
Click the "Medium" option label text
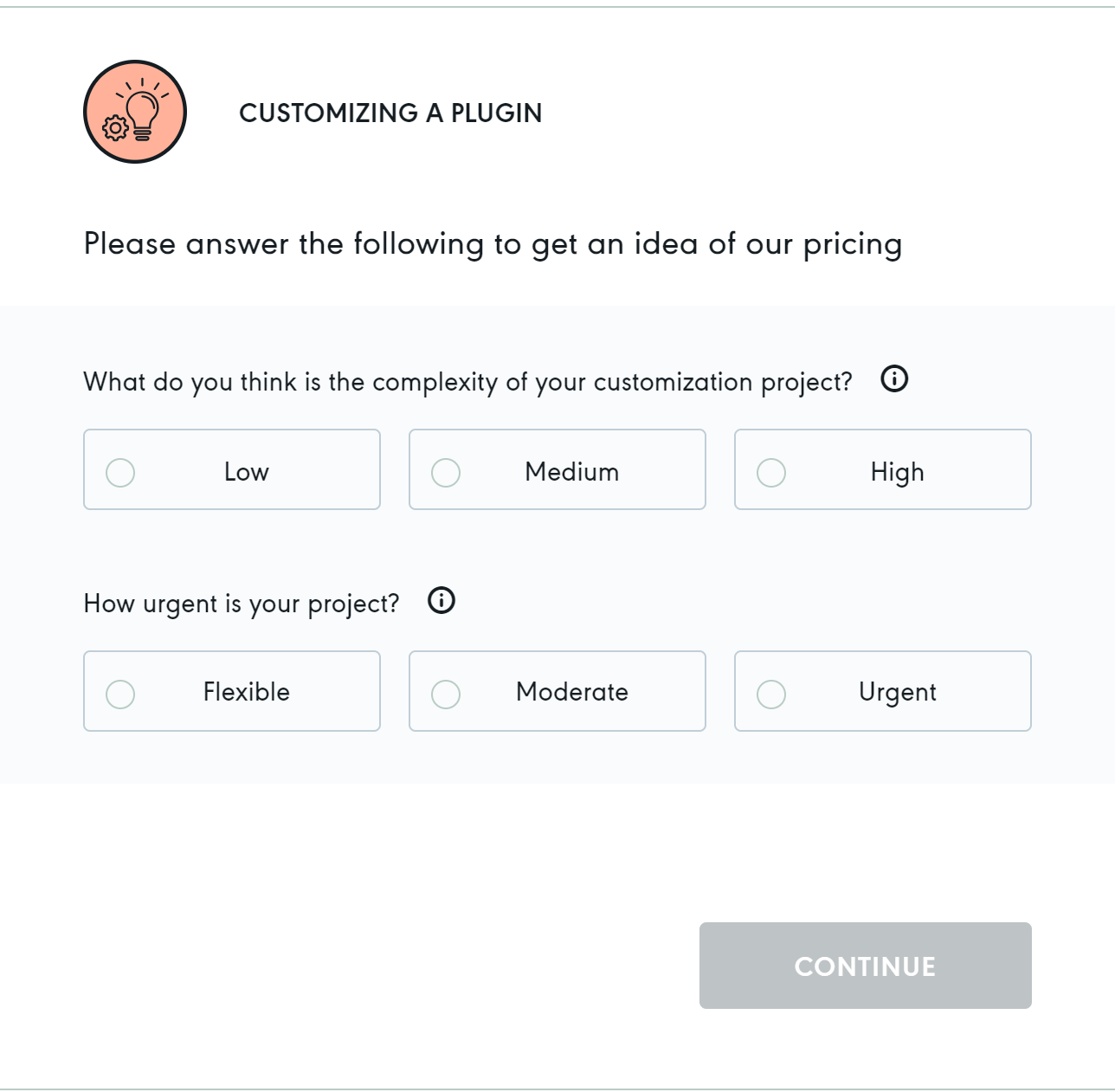(572, 472)
